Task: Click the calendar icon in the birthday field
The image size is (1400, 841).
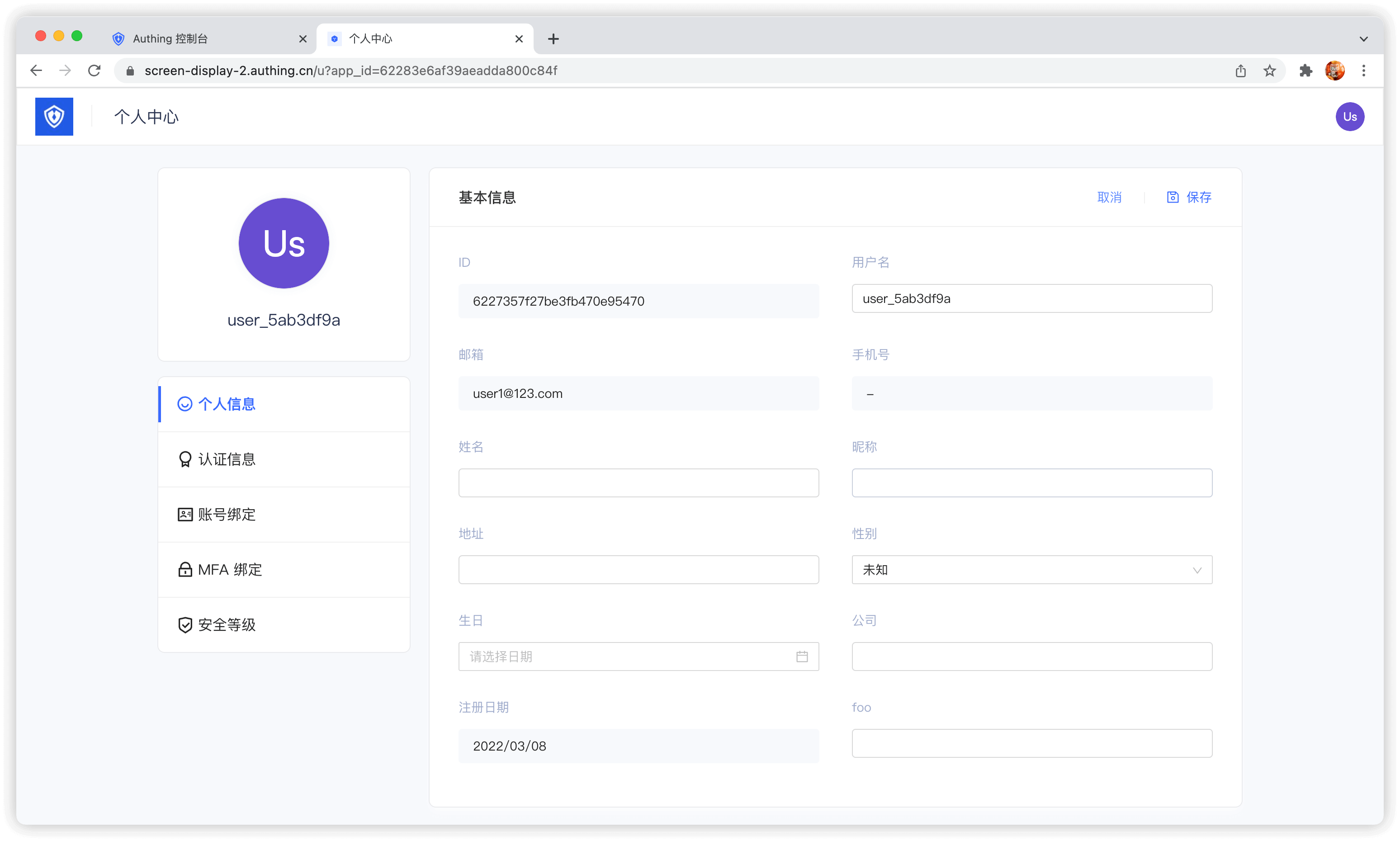Action: click(801, 656)
